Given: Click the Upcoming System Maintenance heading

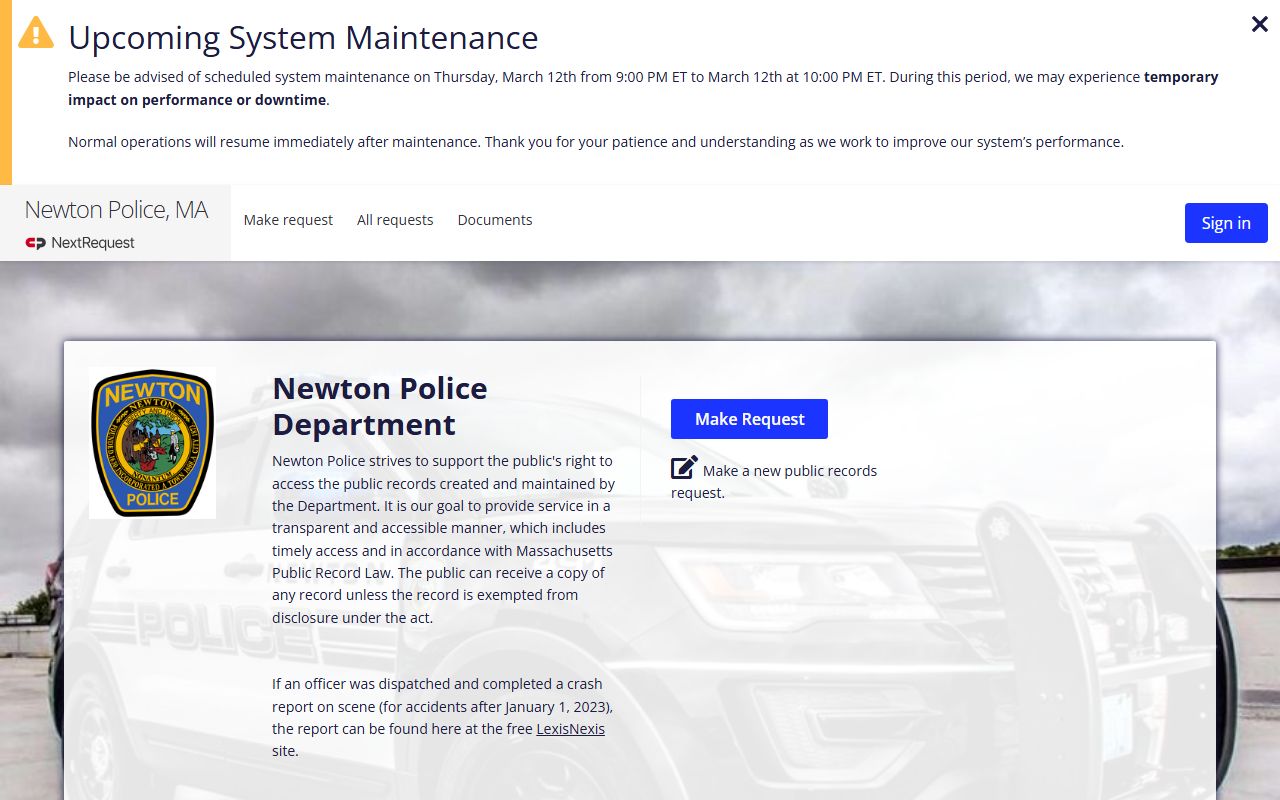Looking at the screenshot, I should pos(303,38).
